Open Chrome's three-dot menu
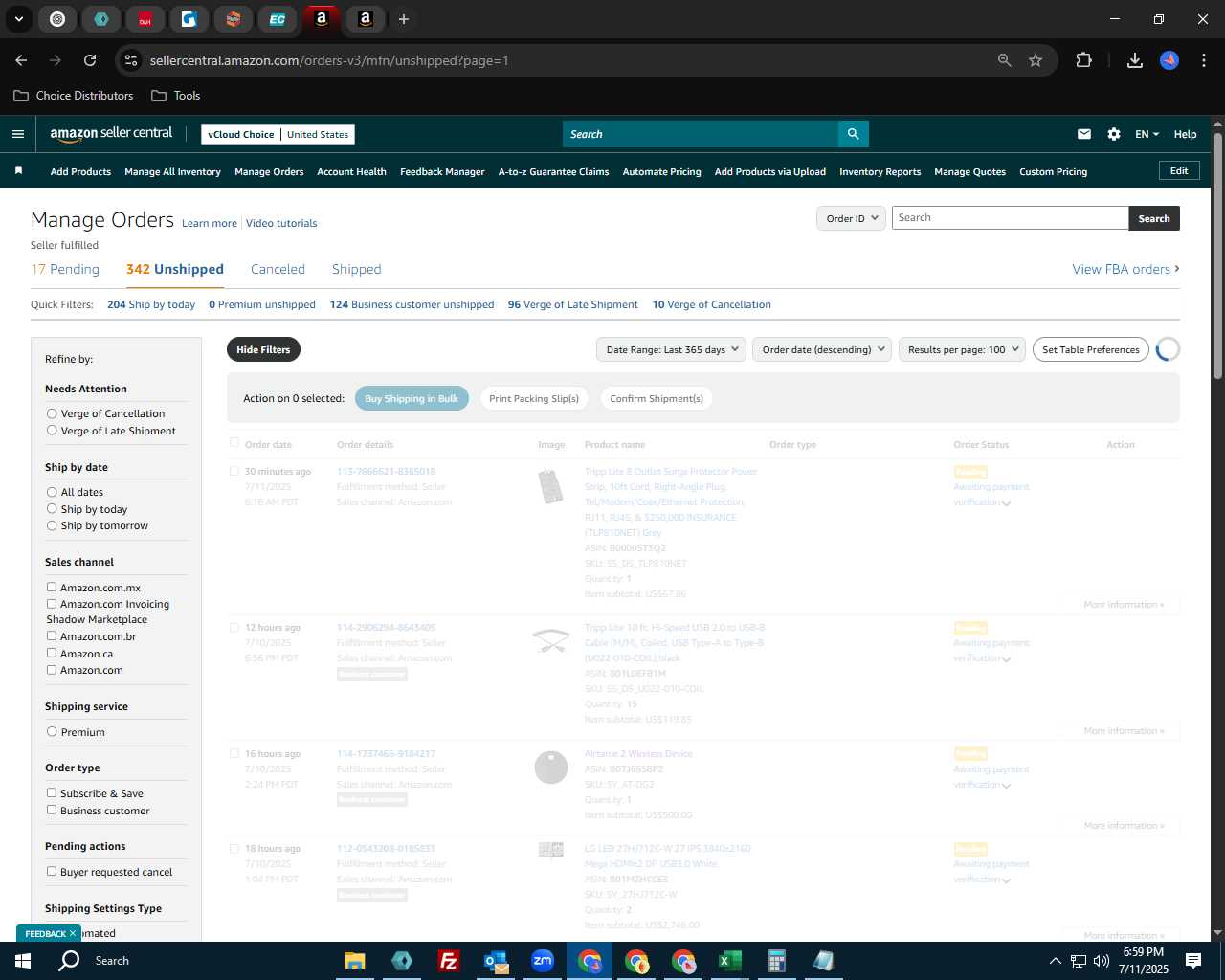The image size is (1225, 980). click(x=1202, y=60)
